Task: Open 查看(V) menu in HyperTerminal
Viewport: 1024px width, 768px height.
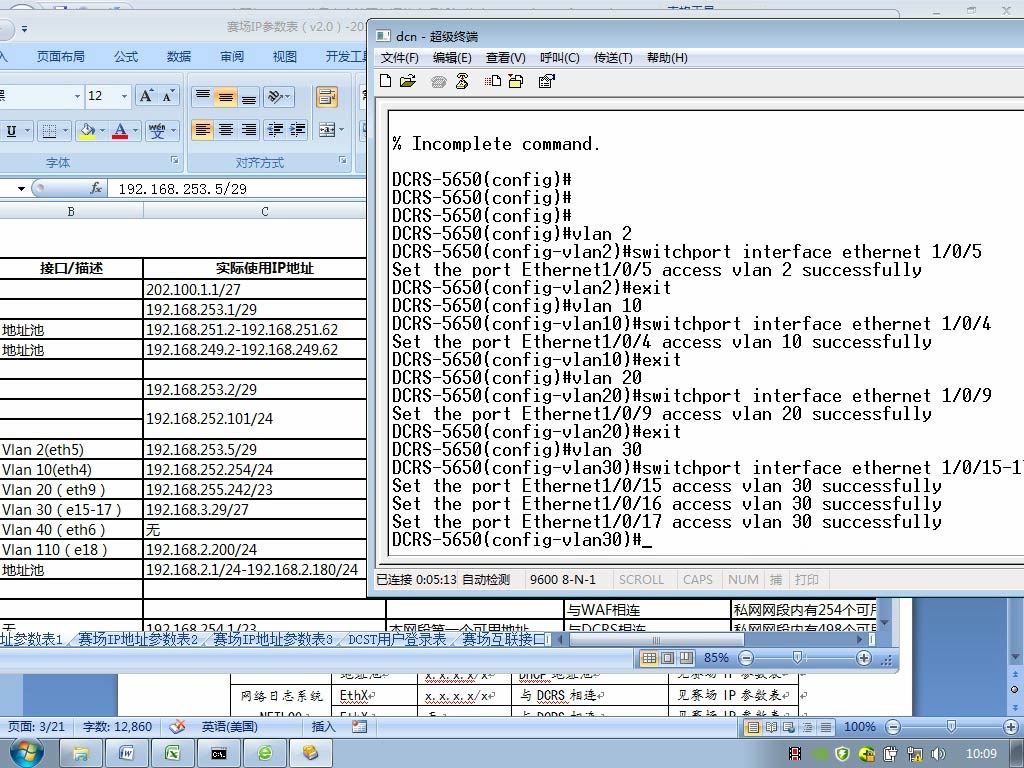Action: point(505,57)
